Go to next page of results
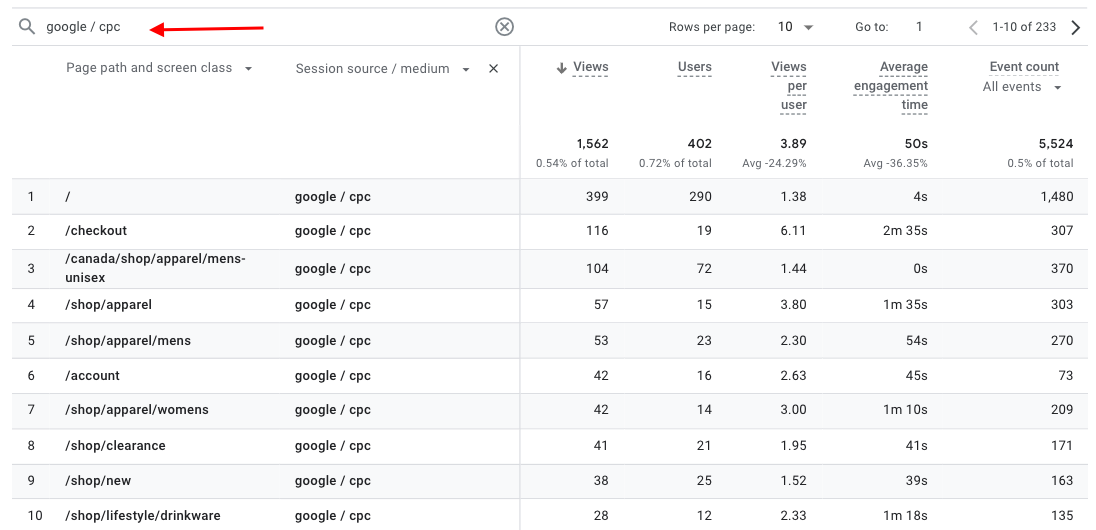This screenshot has height=530, width=1096. [x=1076, y=28]
